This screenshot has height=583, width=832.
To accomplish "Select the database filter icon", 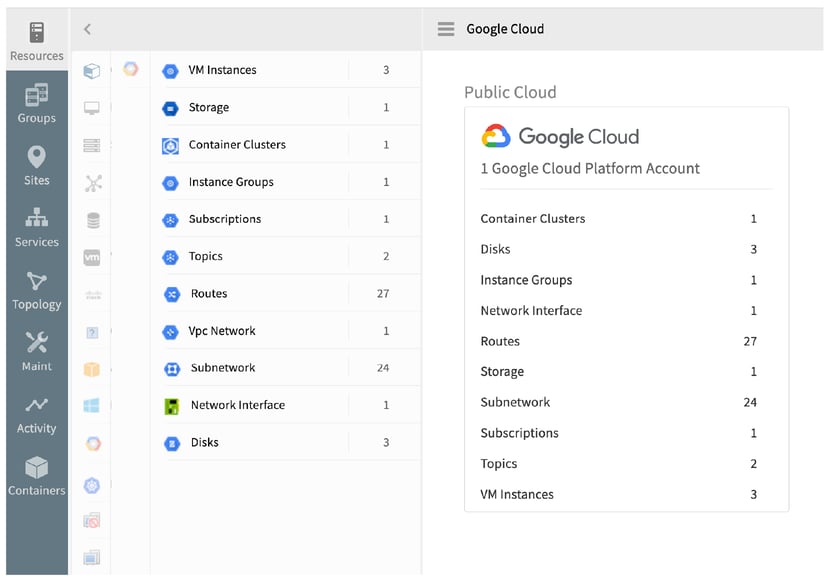I will (91, 220).
